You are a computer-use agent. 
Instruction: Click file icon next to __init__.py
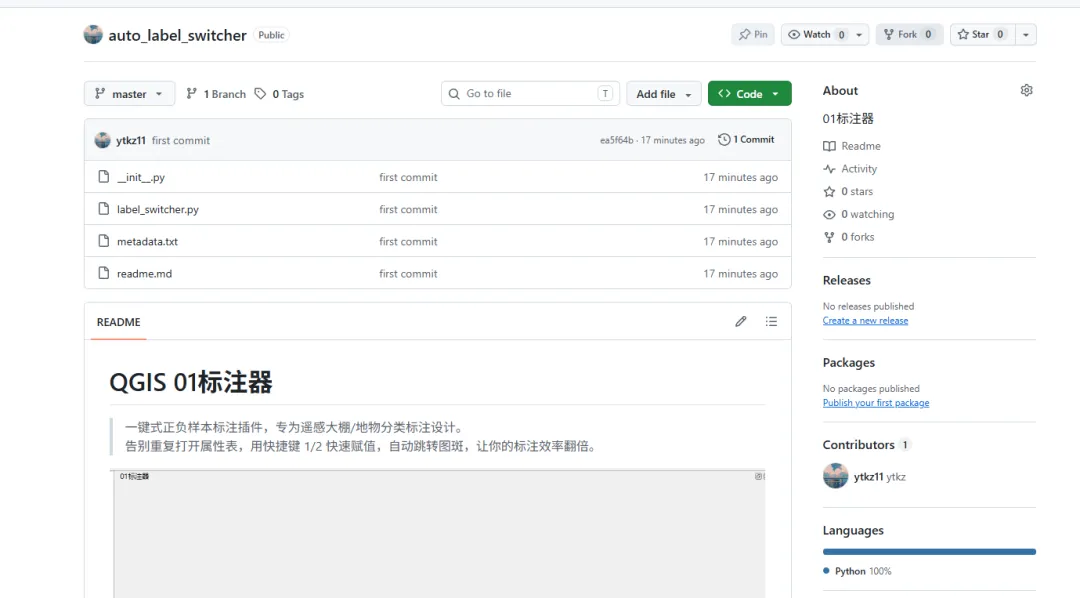click(x=103, y=176)
